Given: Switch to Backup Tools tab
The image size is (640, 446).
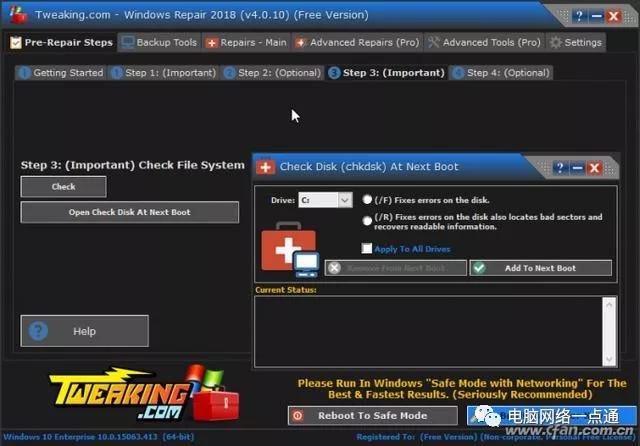Looking at the screenshot, I should [x=160, y=42].
